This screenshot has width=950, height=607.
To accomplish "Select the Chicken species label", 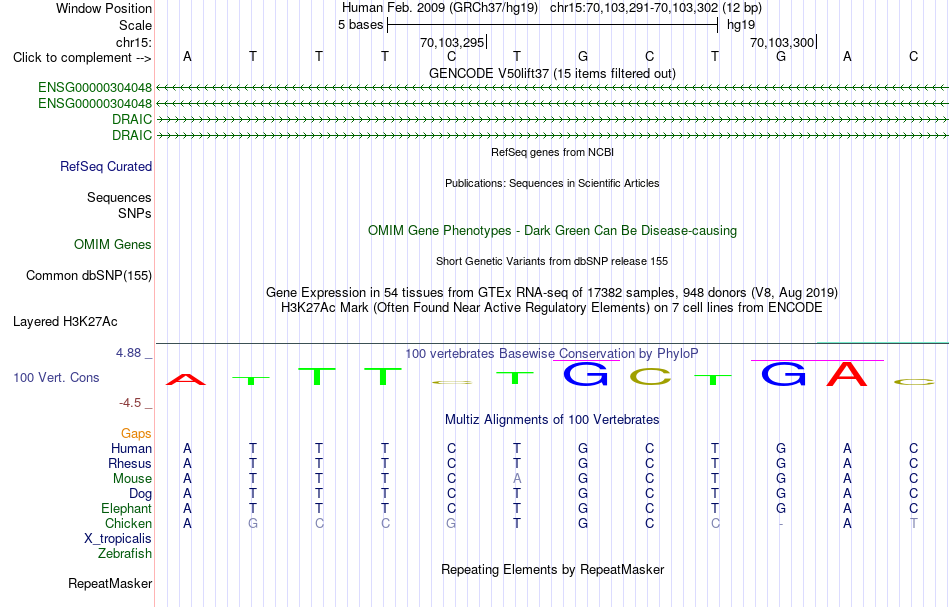I will point(128,523).
